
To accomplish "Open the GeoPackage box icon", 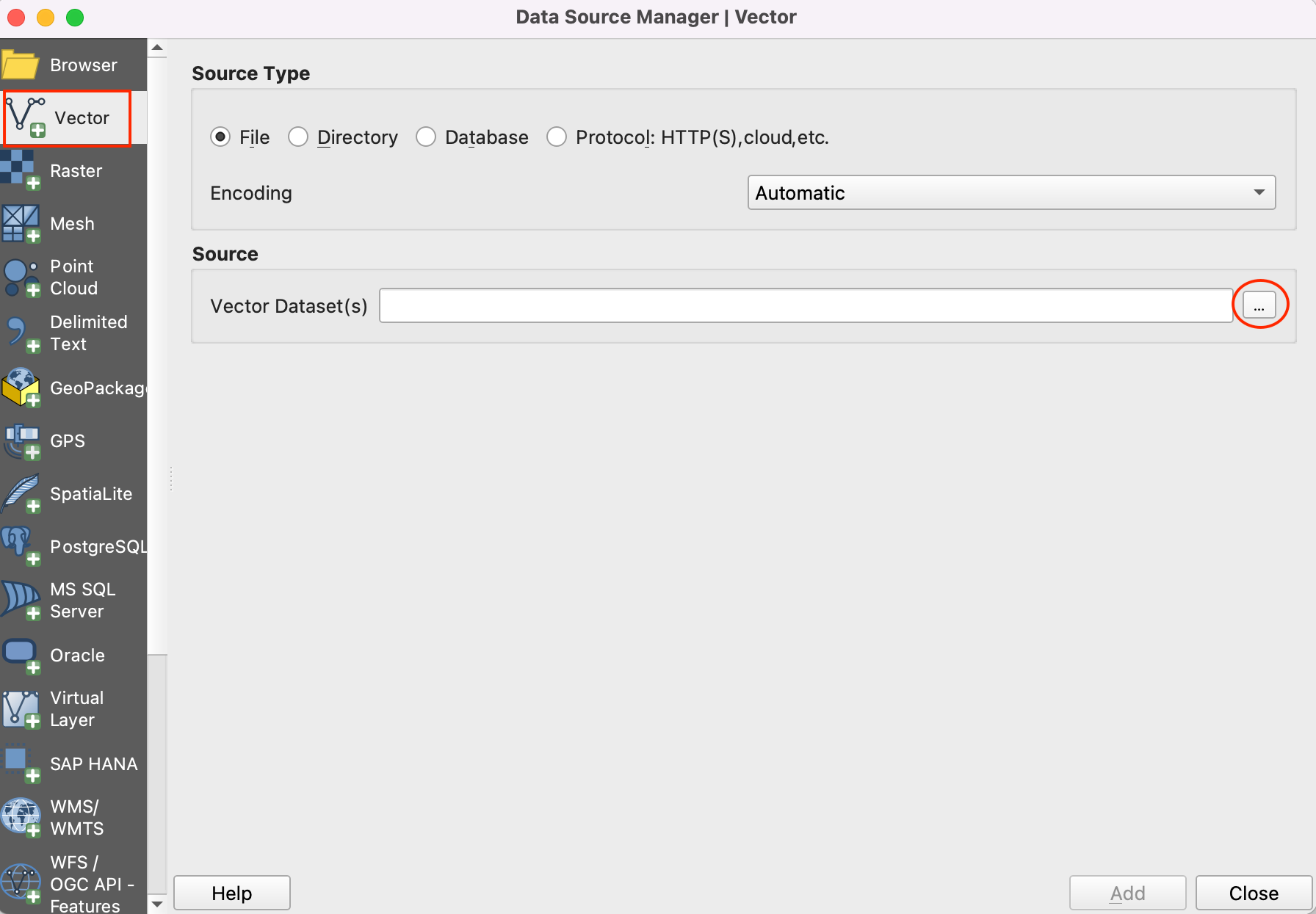I will 21,388.
